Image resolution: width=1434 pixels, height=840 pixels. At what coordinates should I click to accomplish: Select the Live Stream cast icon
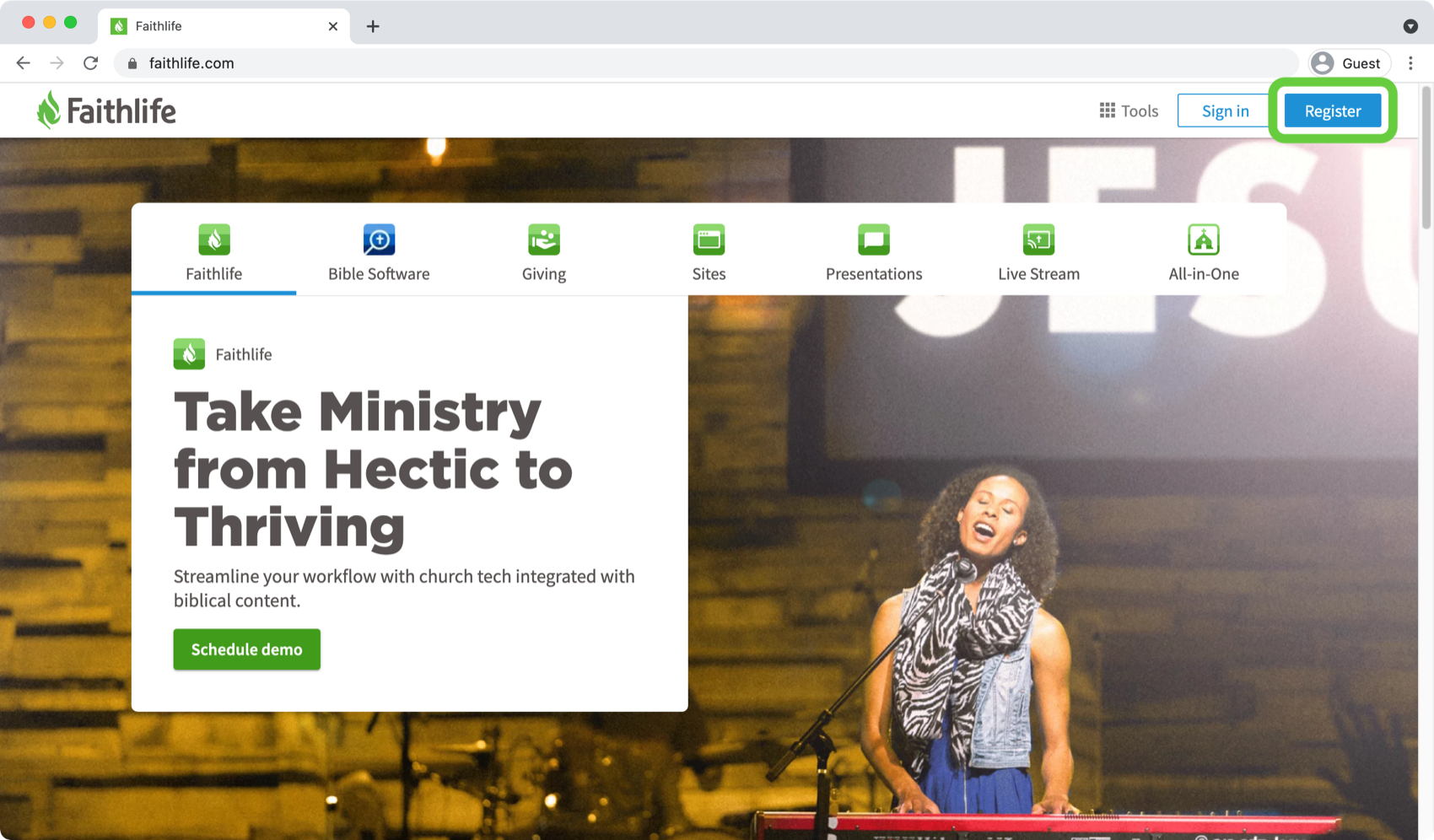coord(1038,240)
